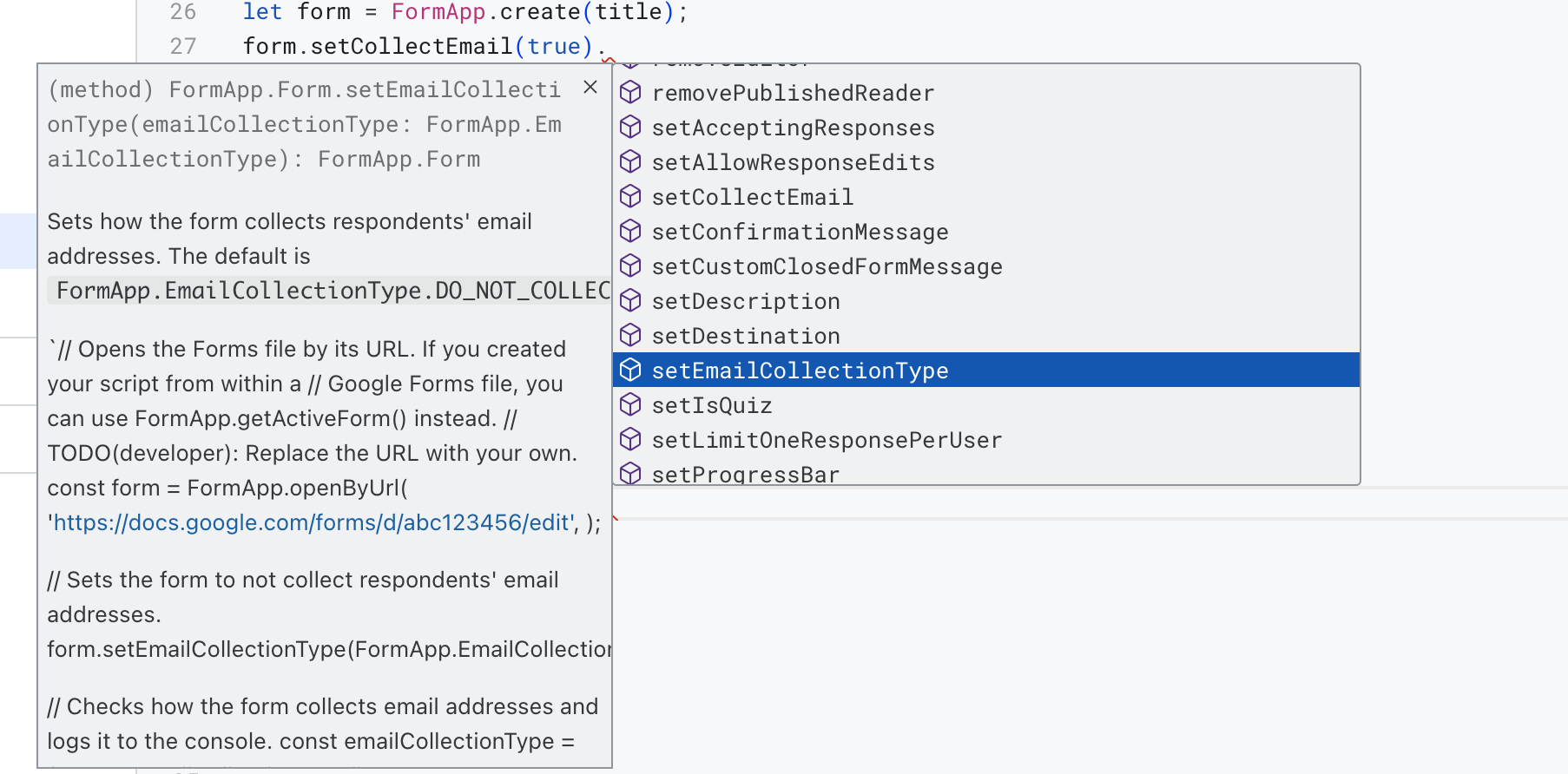Click the cube icon next to setAllowResponseEdits

pyautogui.click(x=630, y=161)
